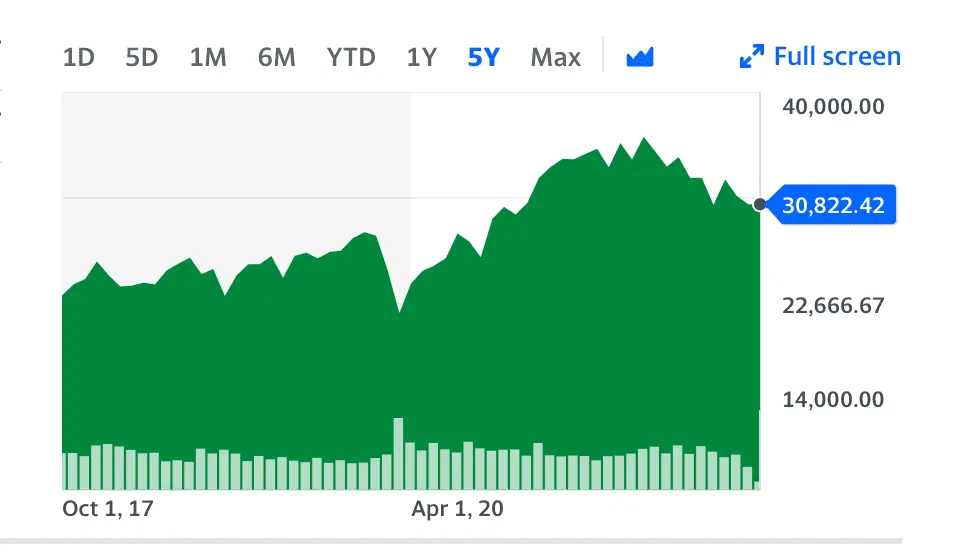The width and height of the screenshot is (978, 558).
Task: Click the full screen expand arrows icon
Action: 751,57
